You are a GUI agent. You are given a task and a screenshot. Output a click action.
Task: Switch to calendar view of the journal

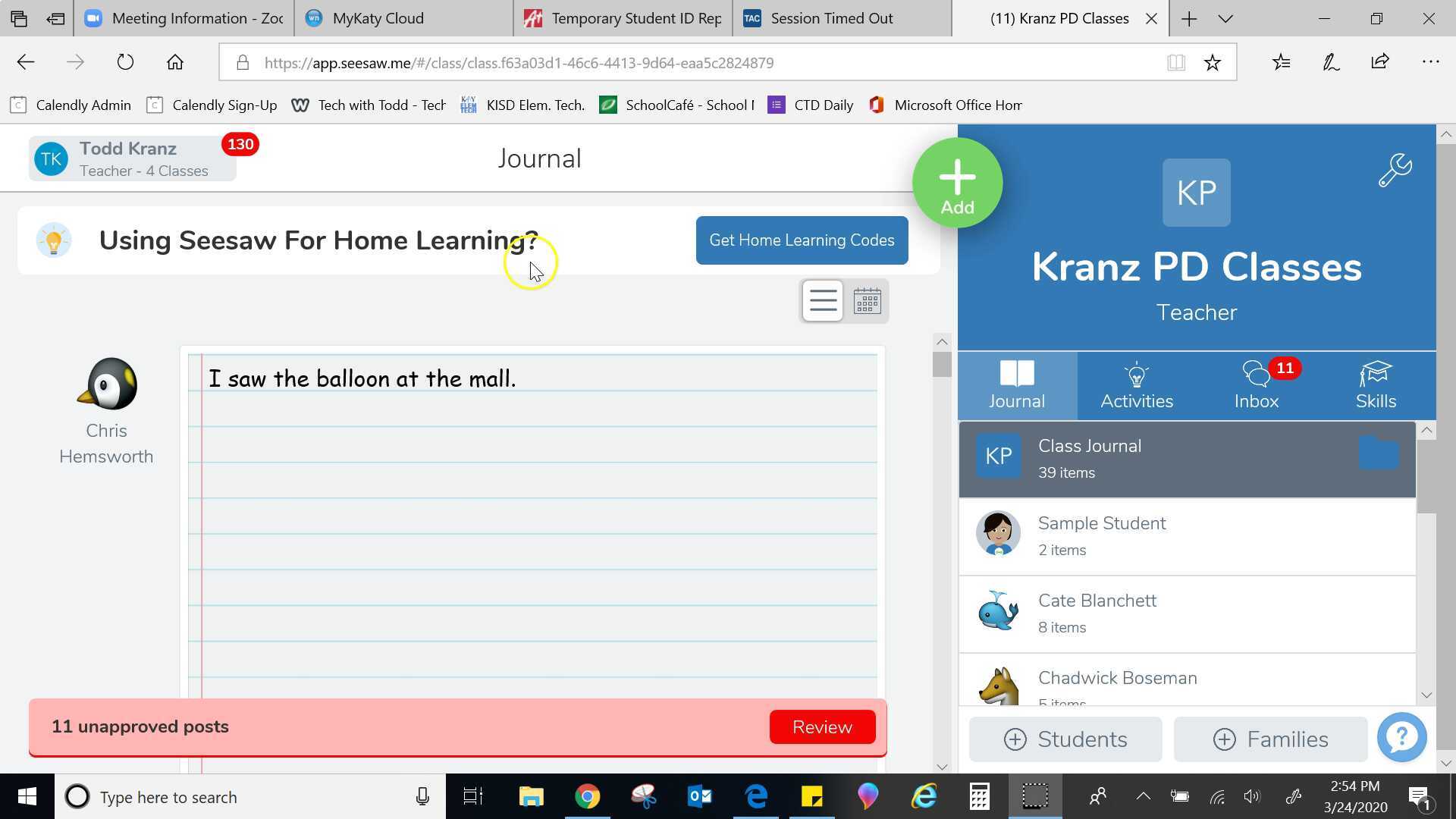868,300
